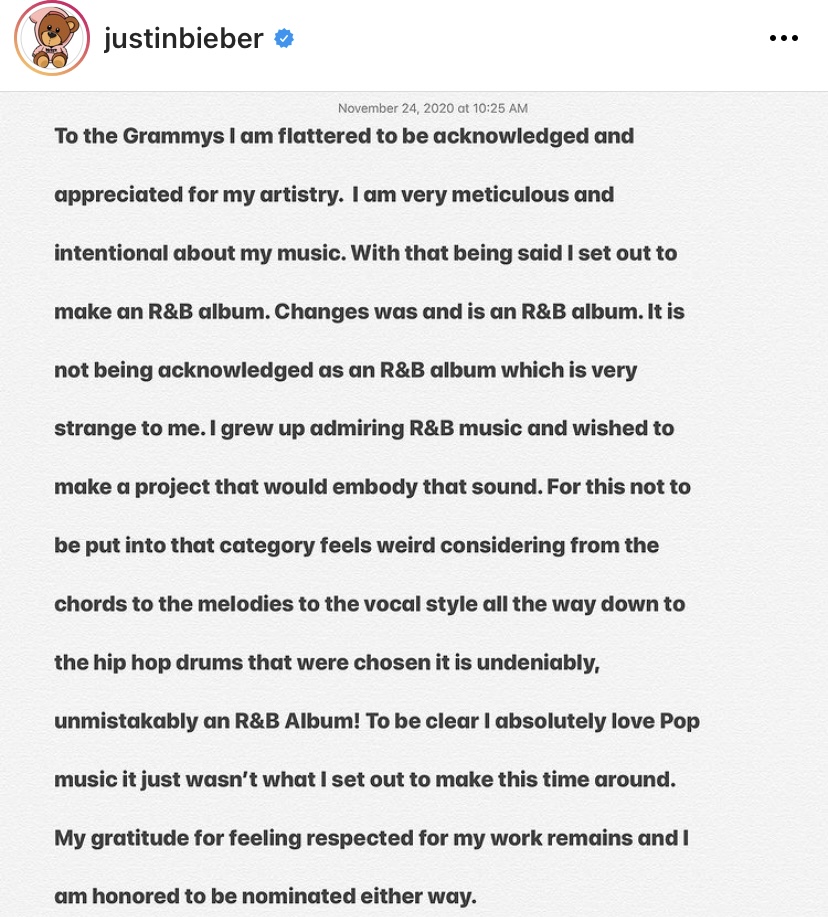This screenshot has width=828, height=917.
Task: Click the line "unmistakably an R&B Album!"
Action: pyautogui.click(x=377, y=721)
